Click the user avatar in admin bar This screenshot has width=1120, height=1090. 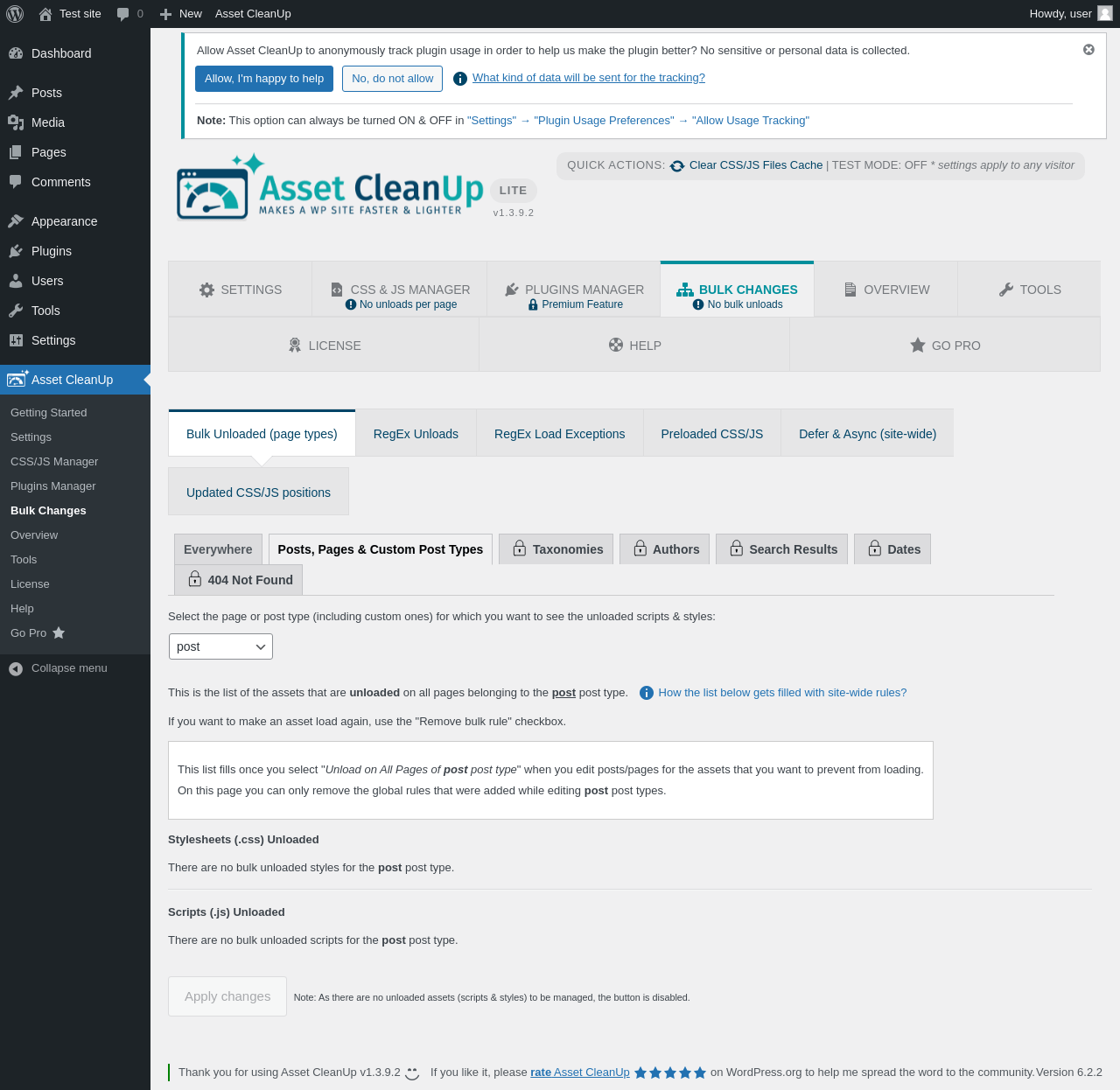coord(1105,13)
